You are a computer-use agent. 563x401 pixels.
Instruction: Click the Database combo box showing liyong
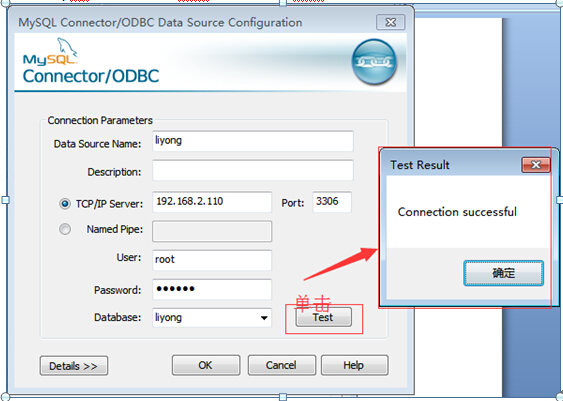[x=212, y=318]
